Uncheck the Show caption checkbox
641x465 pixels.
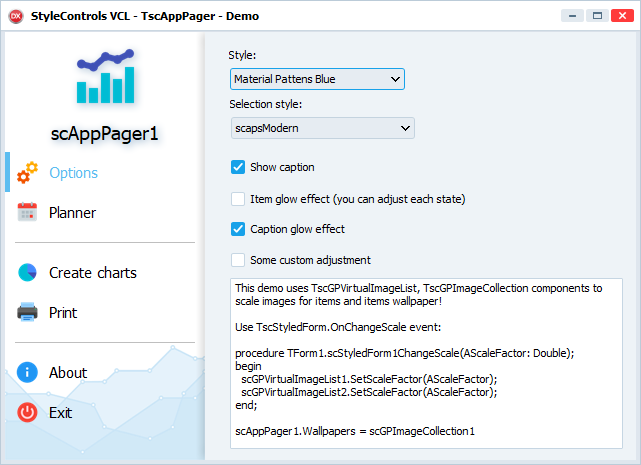click(238, 167)
